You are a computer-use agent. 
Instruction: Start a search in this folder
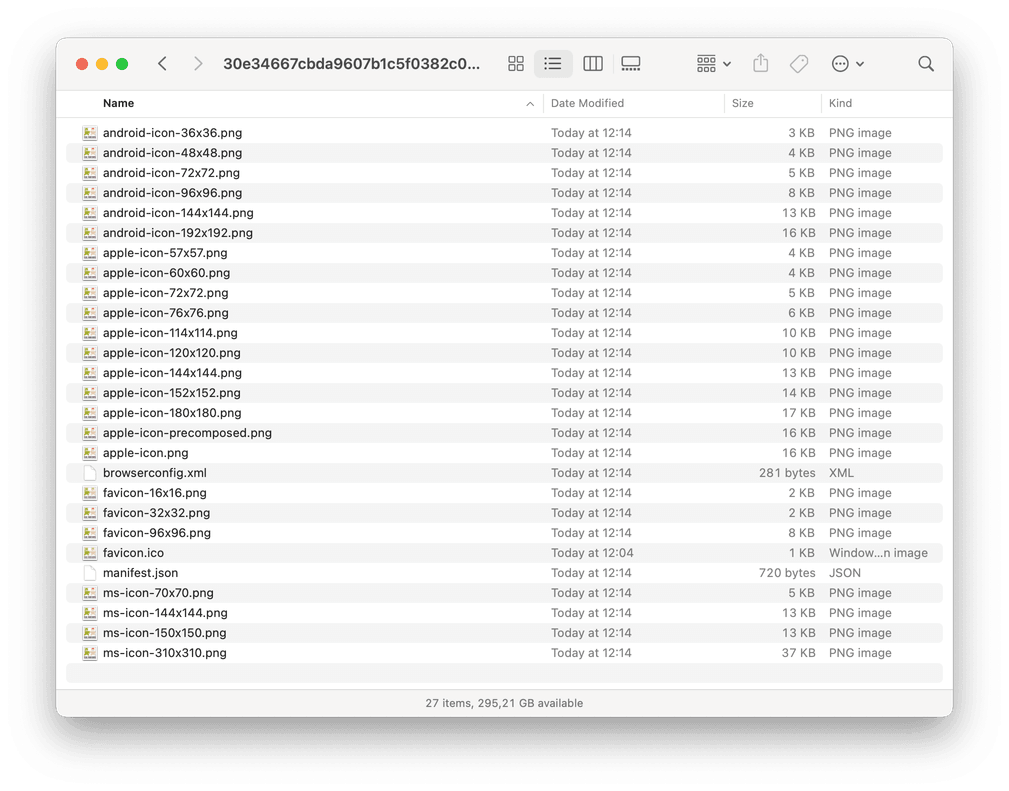pos(925,63)
